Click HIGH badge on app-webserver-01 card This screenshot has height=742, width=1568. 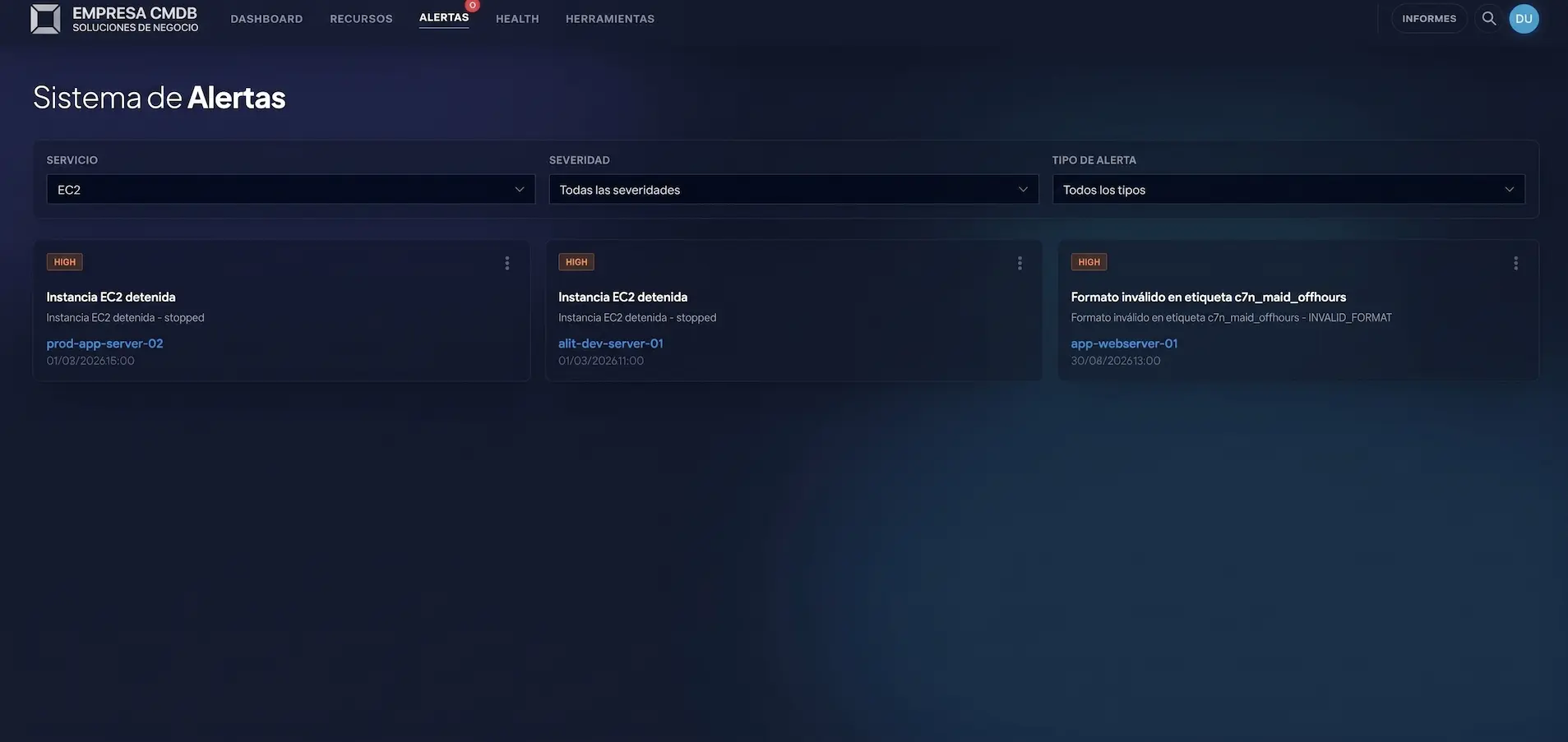1089,262
